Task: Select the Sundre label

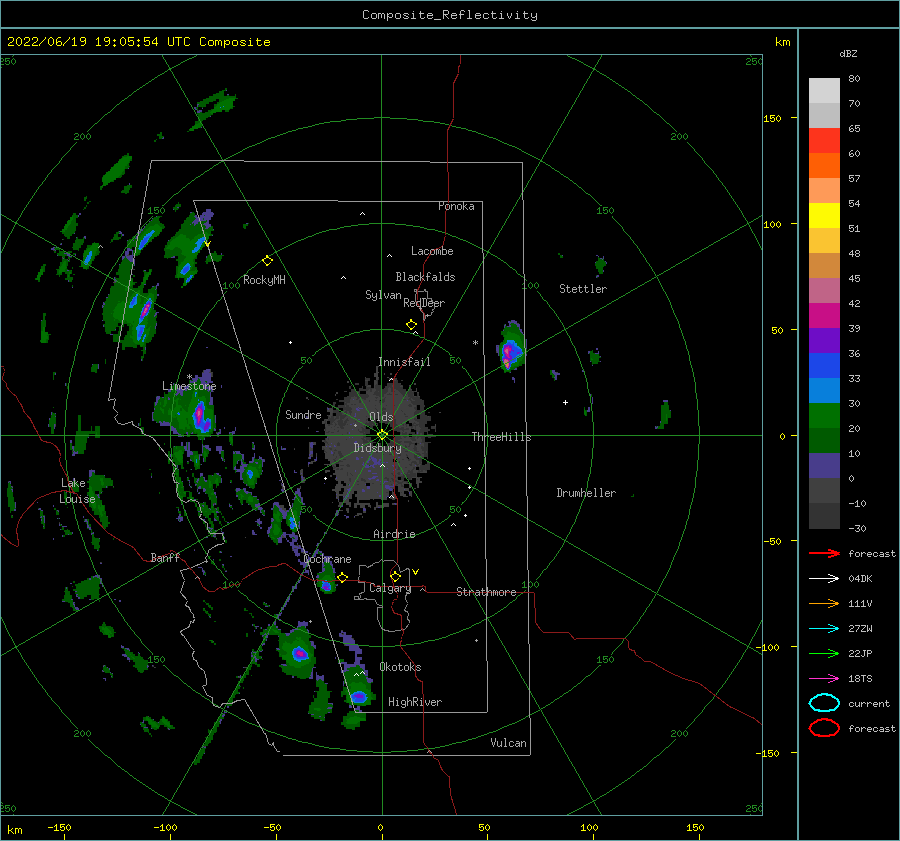Action: 303,414
